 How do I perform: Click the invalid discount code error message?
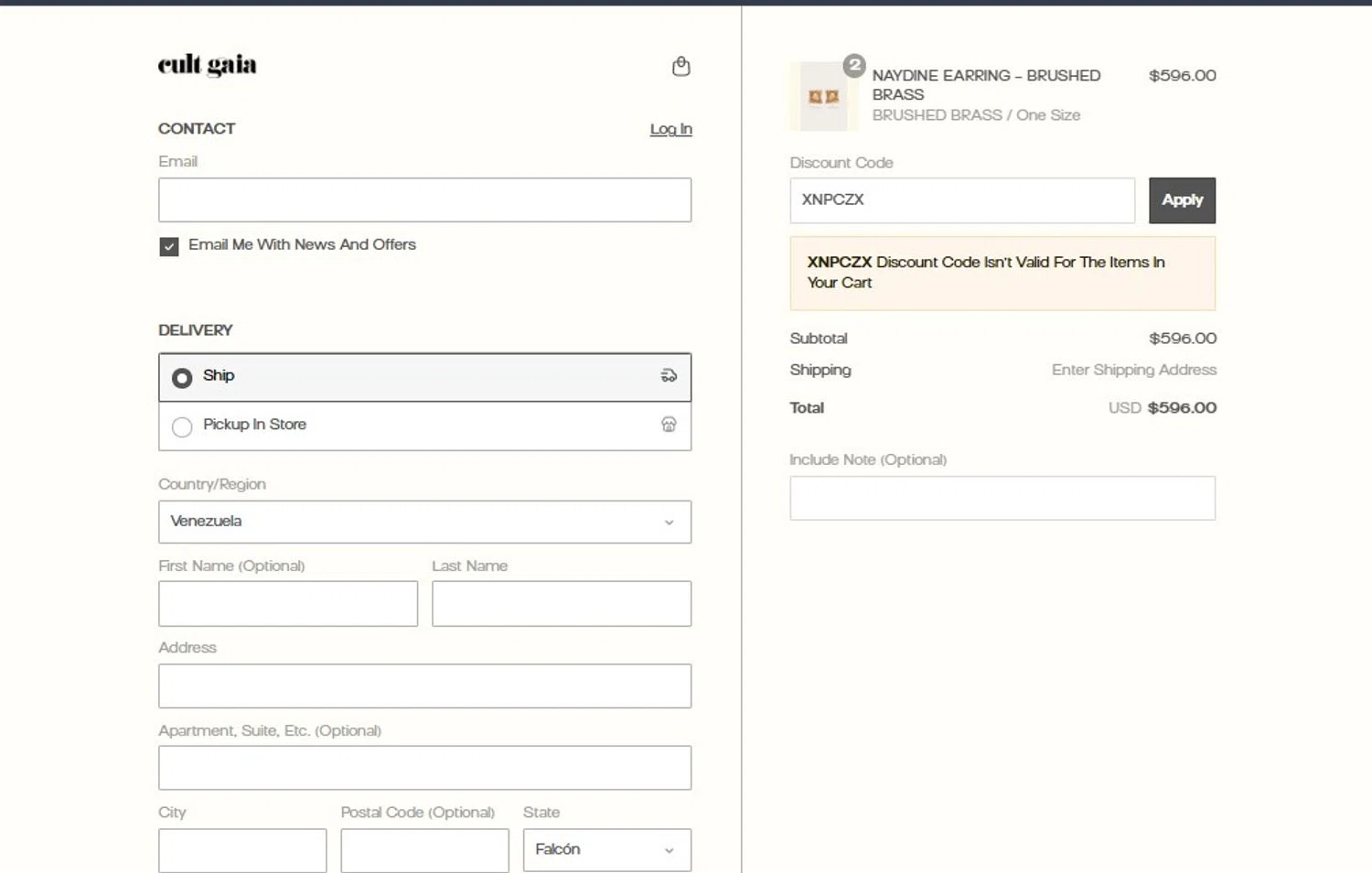(x=1002, y=274)
